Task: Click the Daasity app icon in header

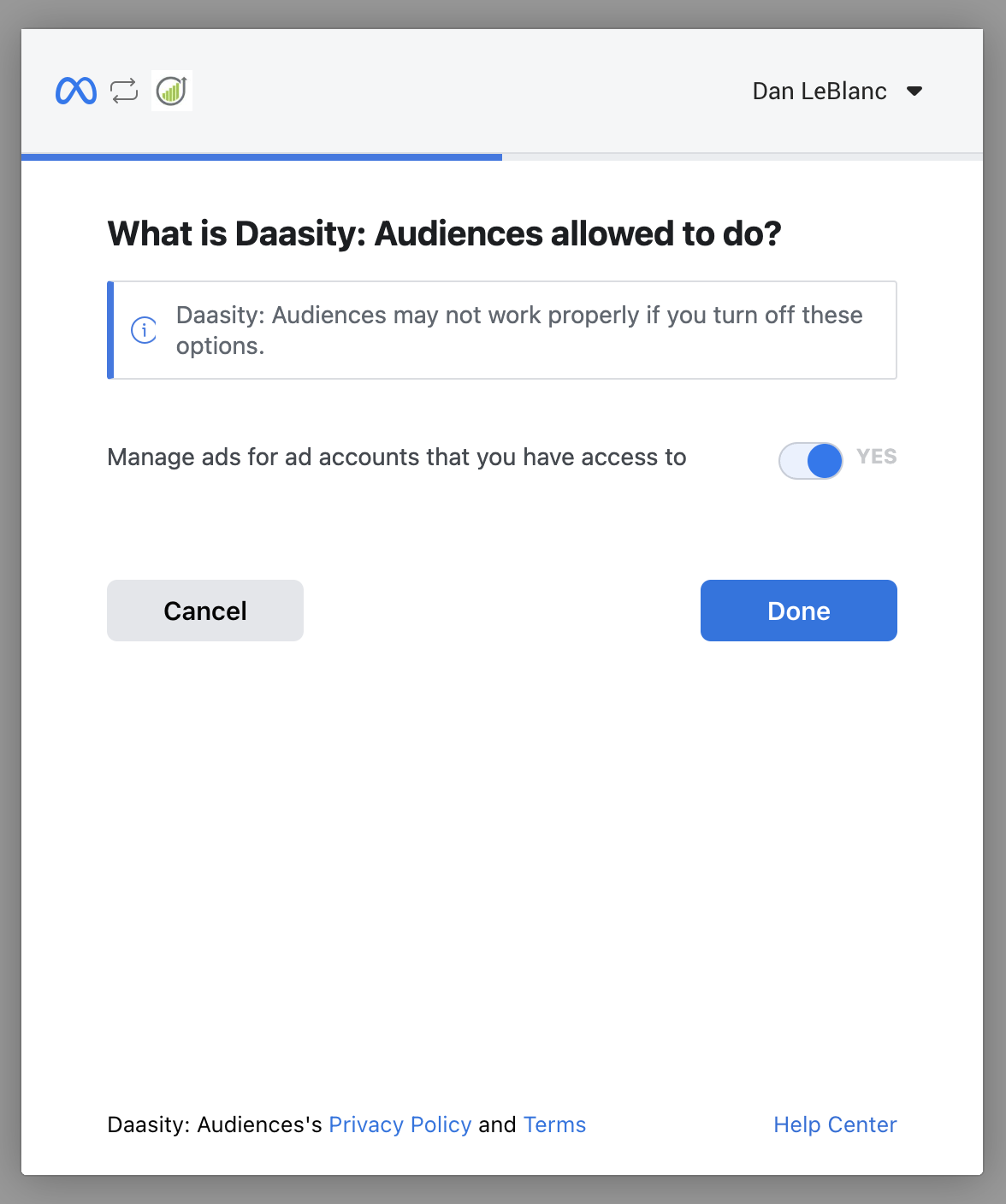Action: pos(172,91)
